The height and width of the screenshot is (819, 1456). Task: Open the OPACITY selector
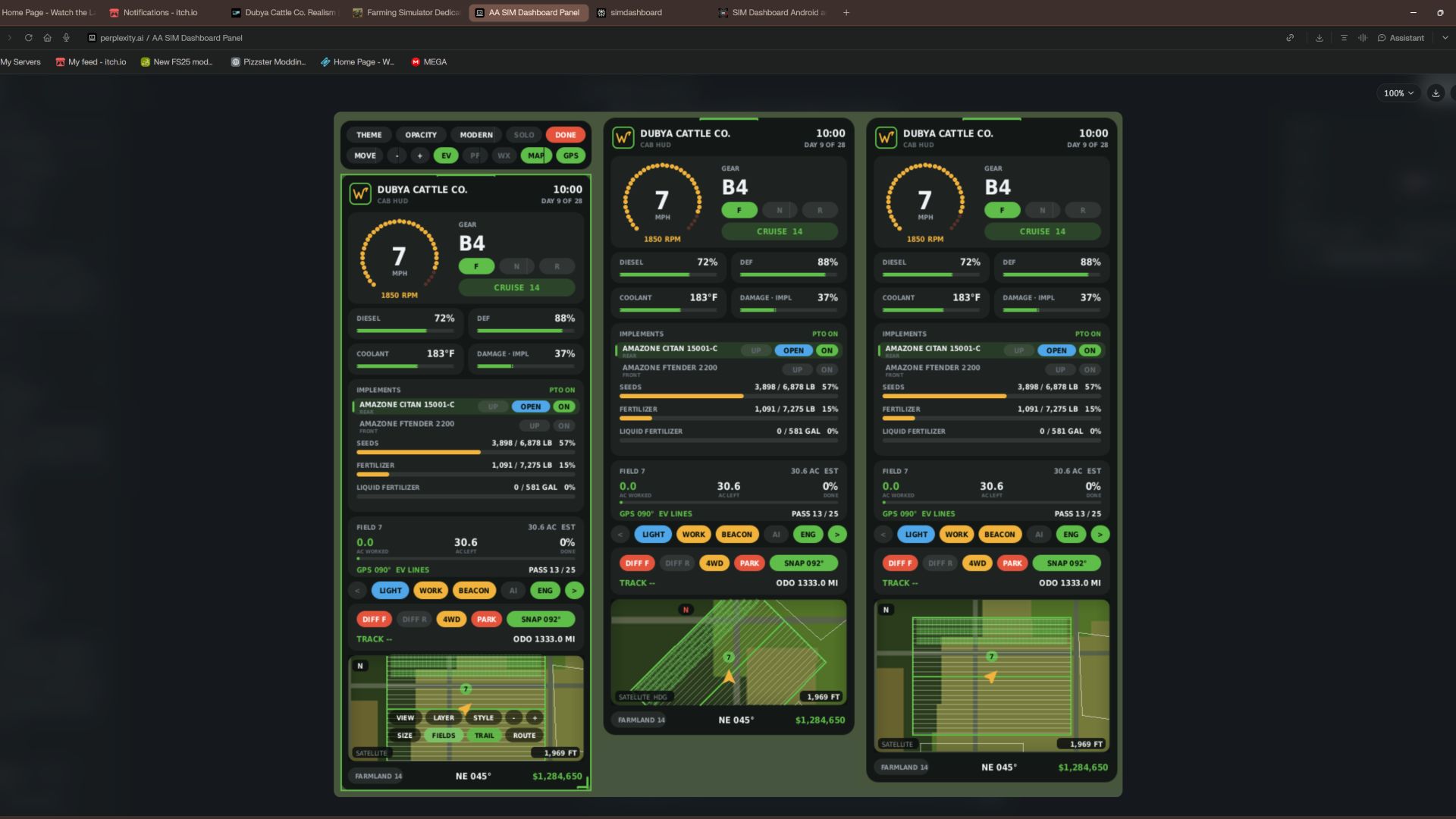[421, 135]
